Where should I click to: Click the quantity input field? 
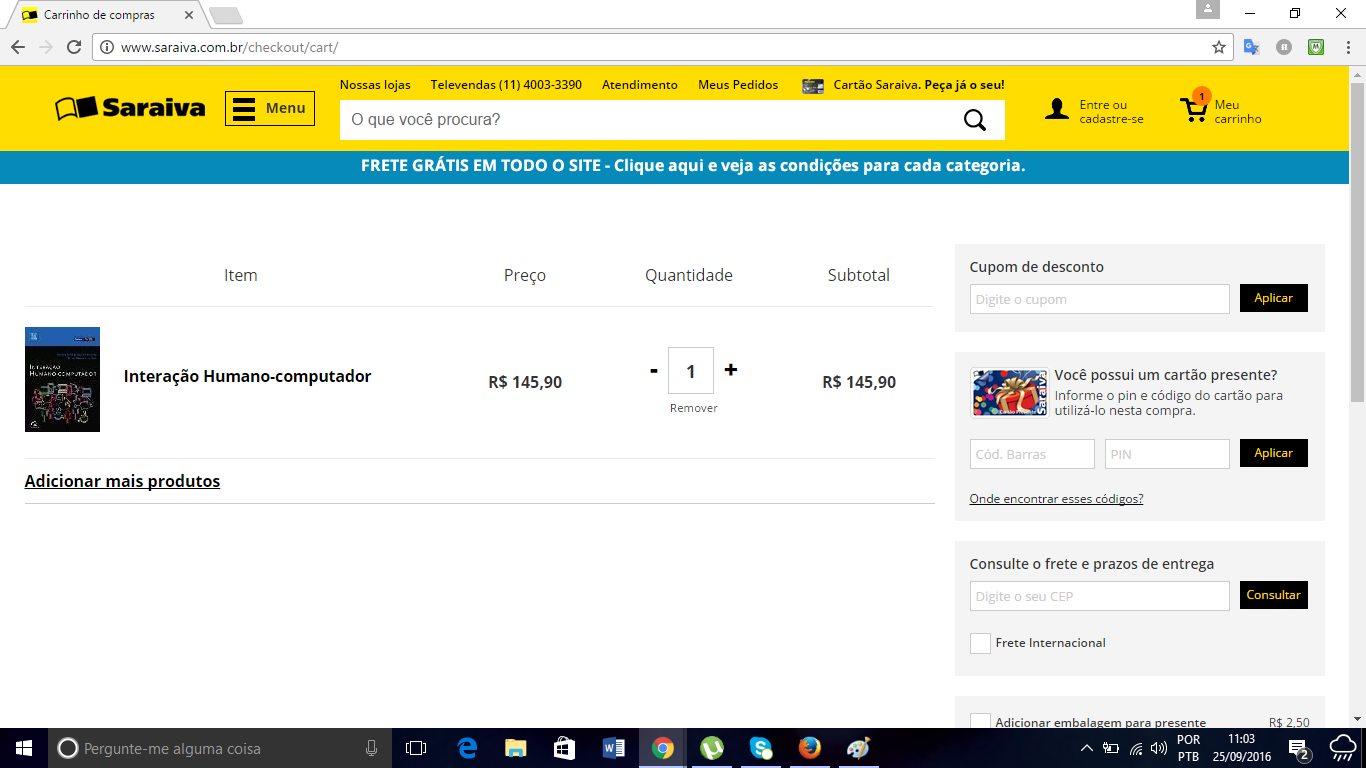(691, 371)
